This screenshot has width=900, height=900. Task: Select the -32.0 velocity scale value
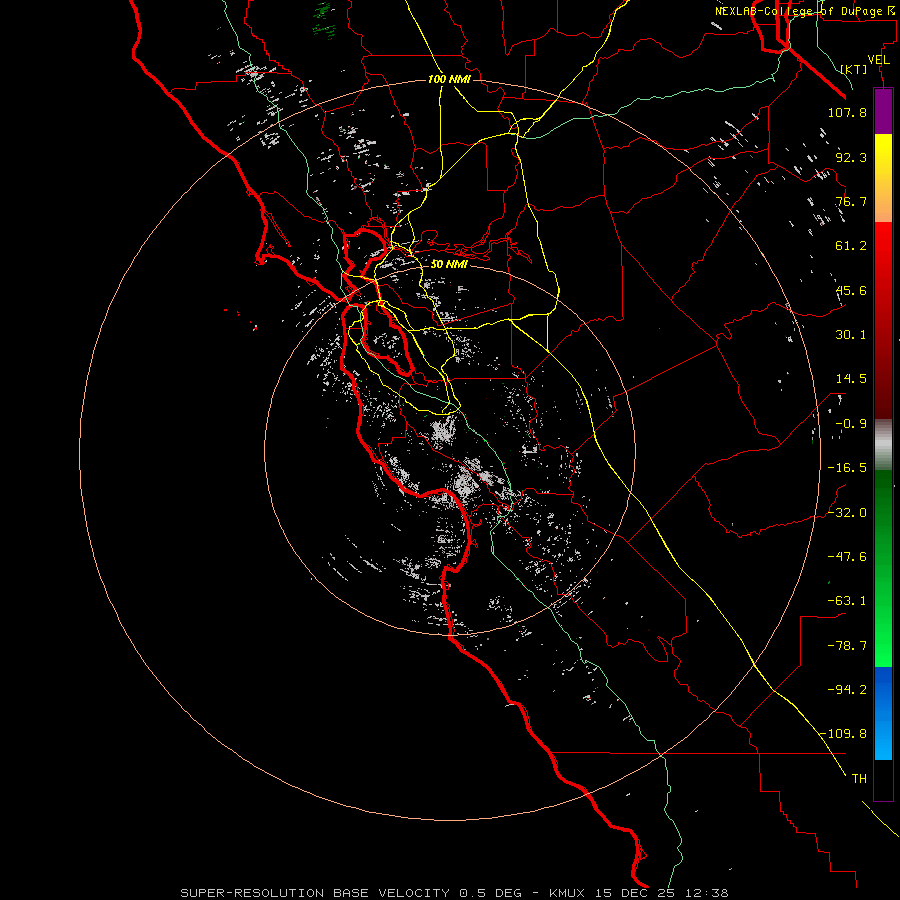pos(847,513)
